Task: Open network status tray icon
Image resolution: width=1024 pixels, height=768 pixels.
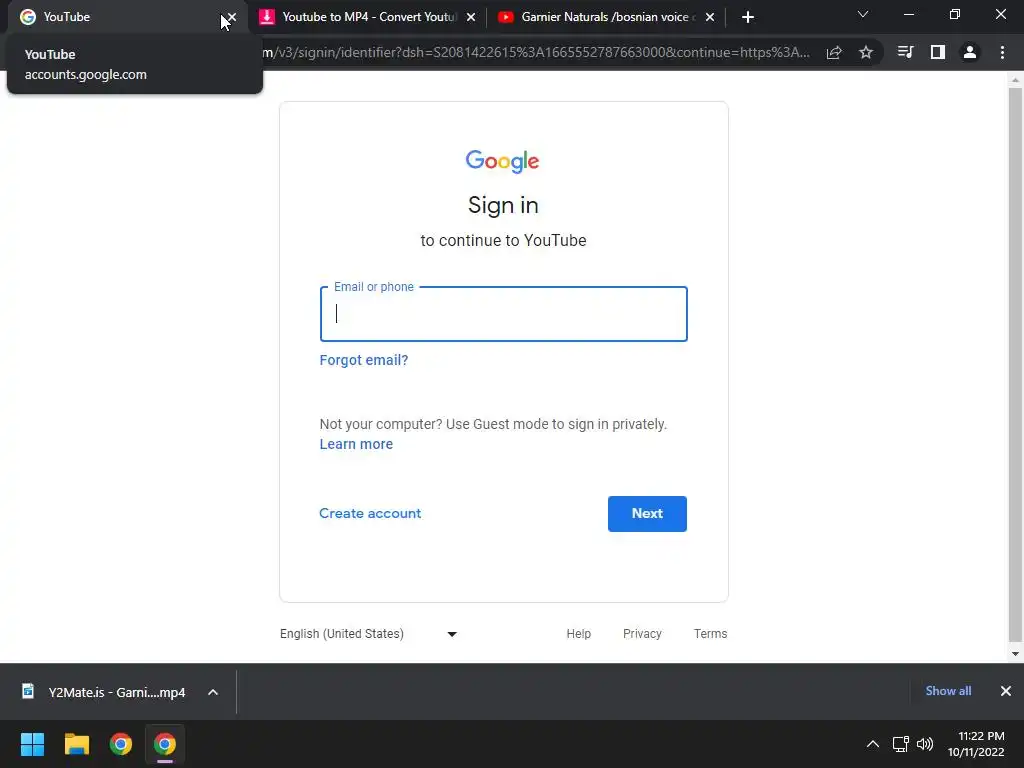Action: (x=901, y=744)
